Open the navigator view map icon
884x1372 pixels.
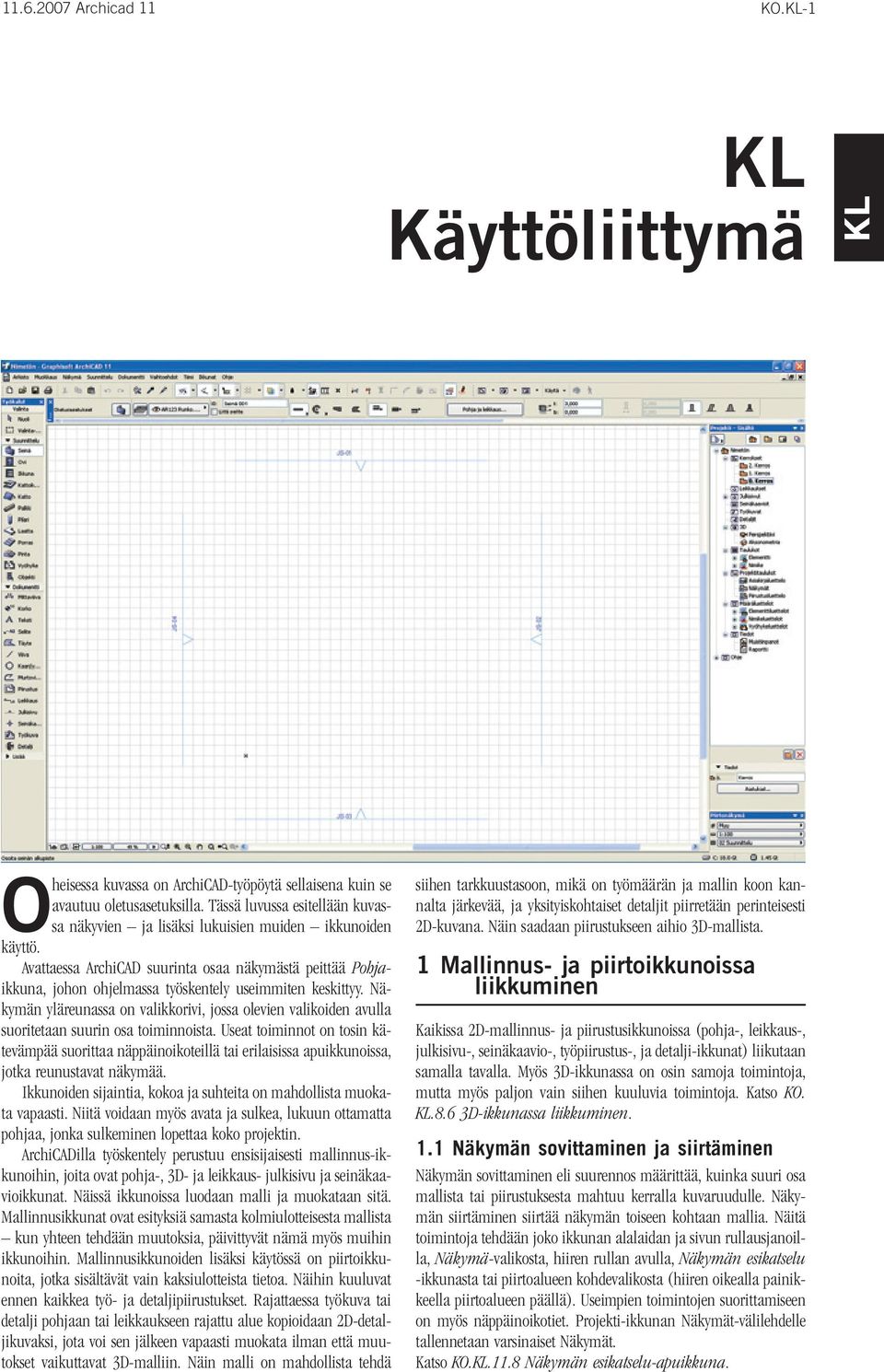click(x=767, y=439)
